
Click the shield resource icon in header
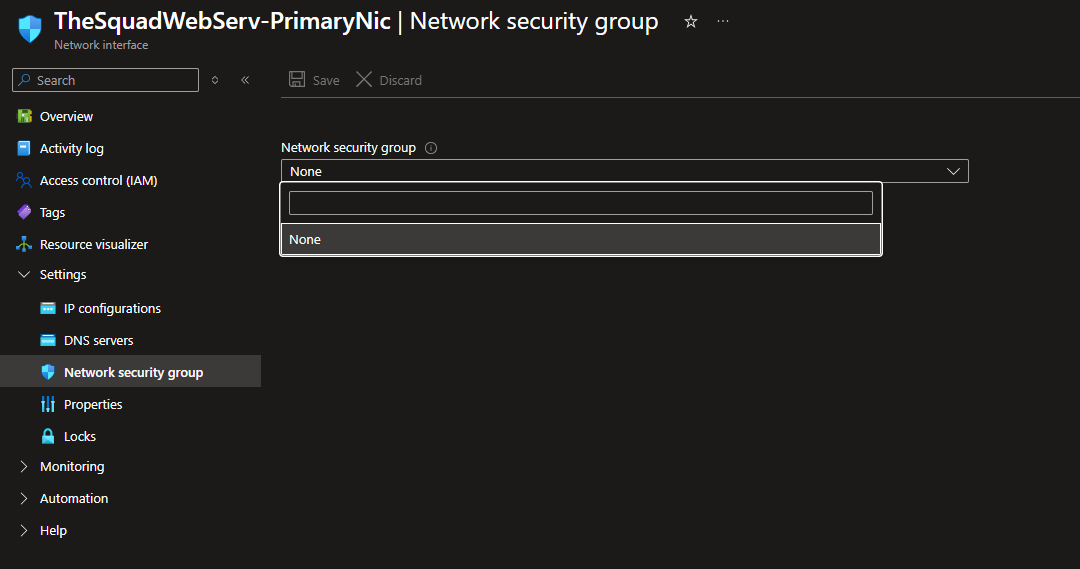[30, 29]
